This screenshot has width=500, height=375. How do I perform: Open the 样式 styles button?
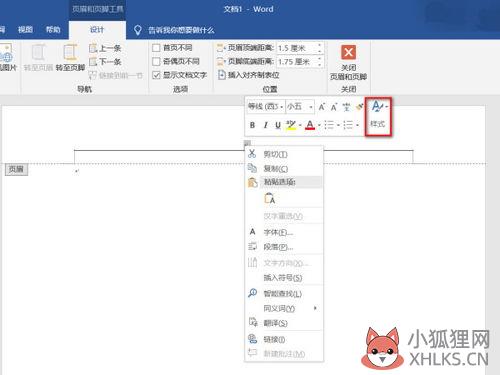tap(378, 116)
